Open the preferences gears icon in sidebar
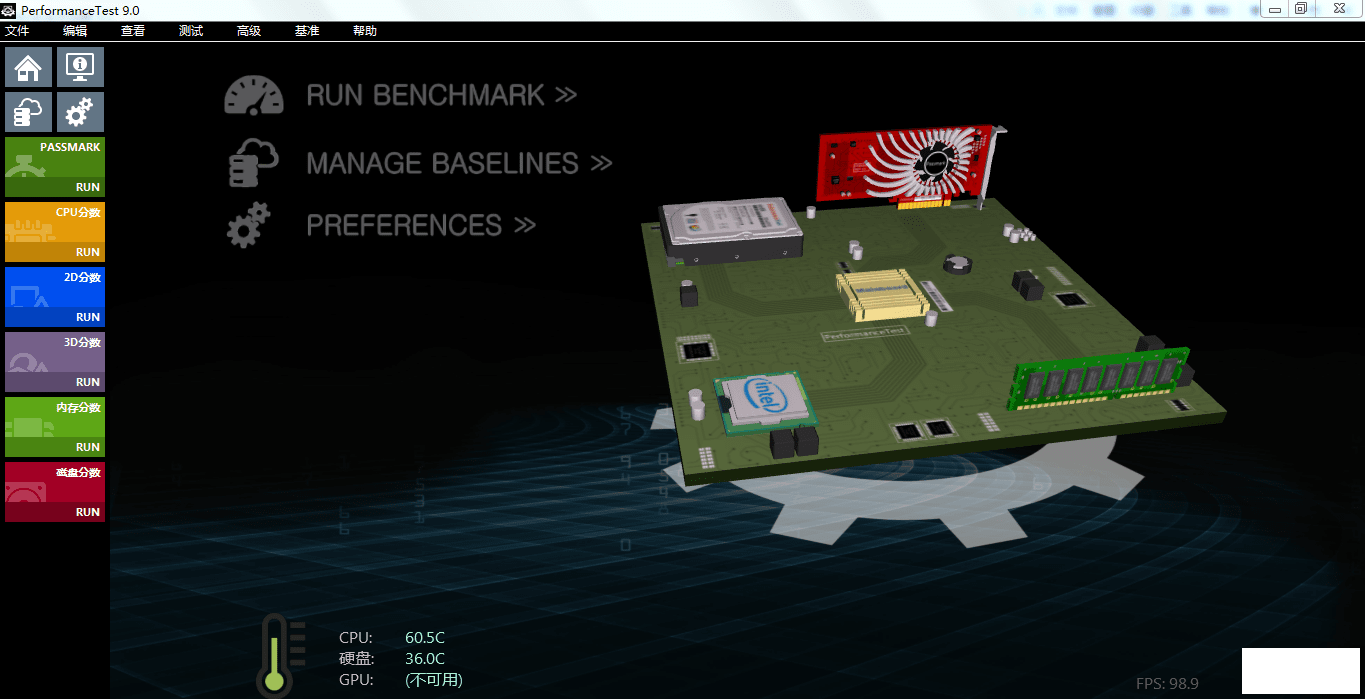 pos(80,111)
